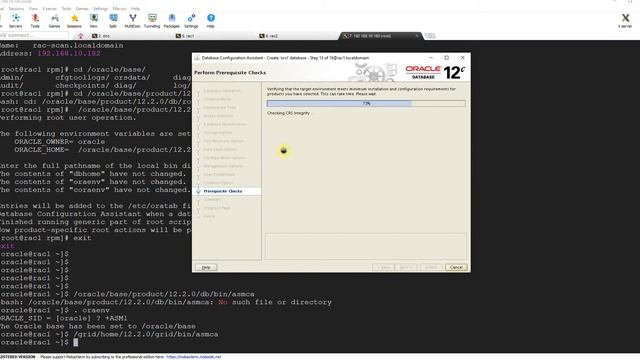Click the View toolbar icon

click(x=93, y=20)
